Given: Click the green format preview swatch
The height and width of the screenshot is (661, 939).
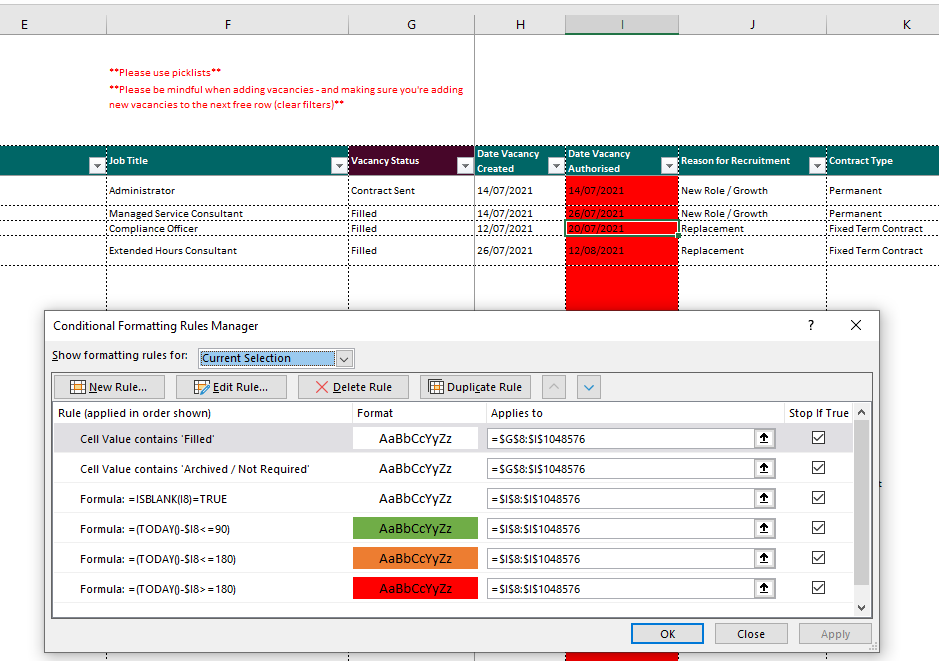Looking at the screenshot, I should tap(415, 528).
